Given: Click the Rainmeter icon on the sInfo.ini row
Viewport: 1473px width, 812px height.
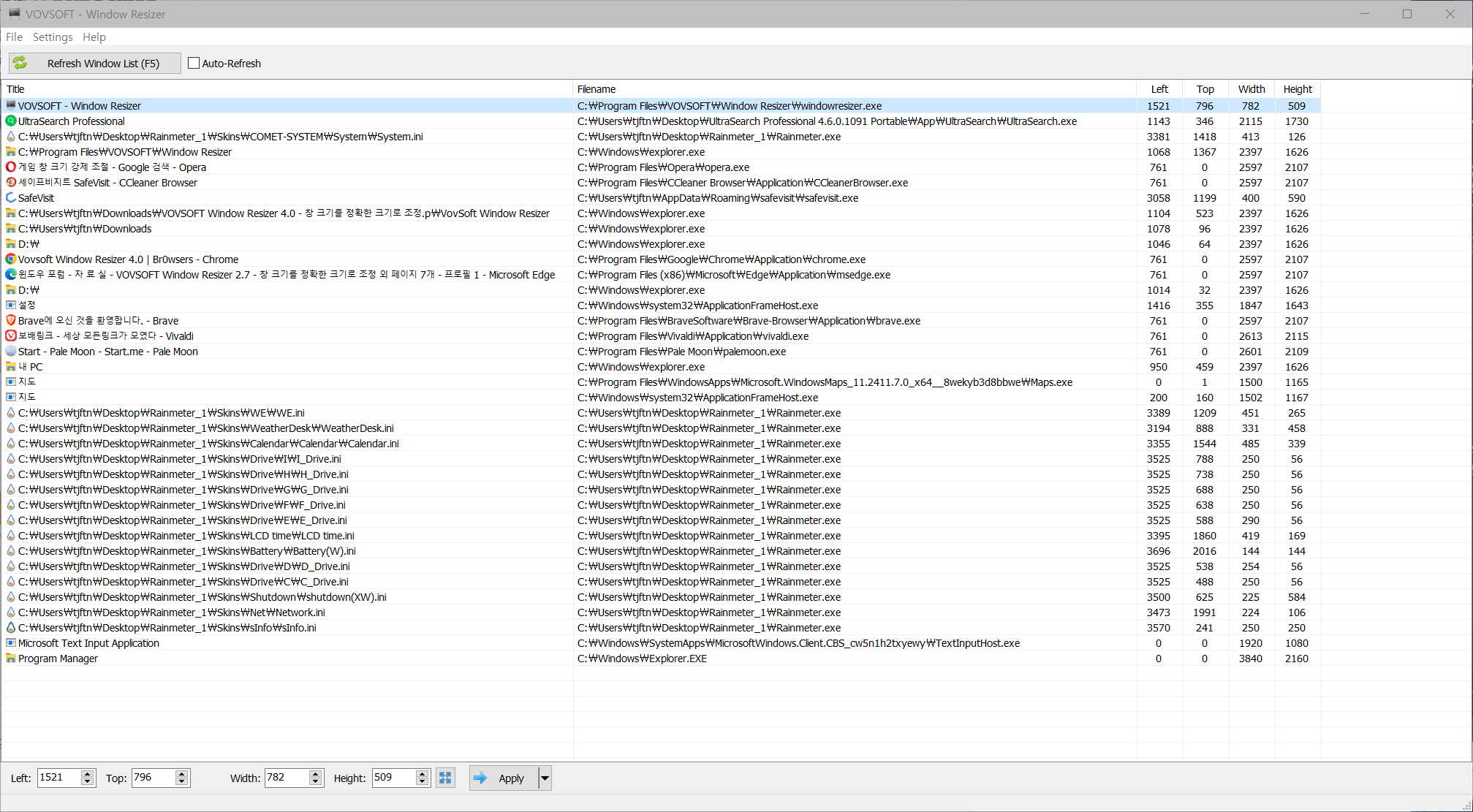Looking at the screenshot, I should coord(11,627).
